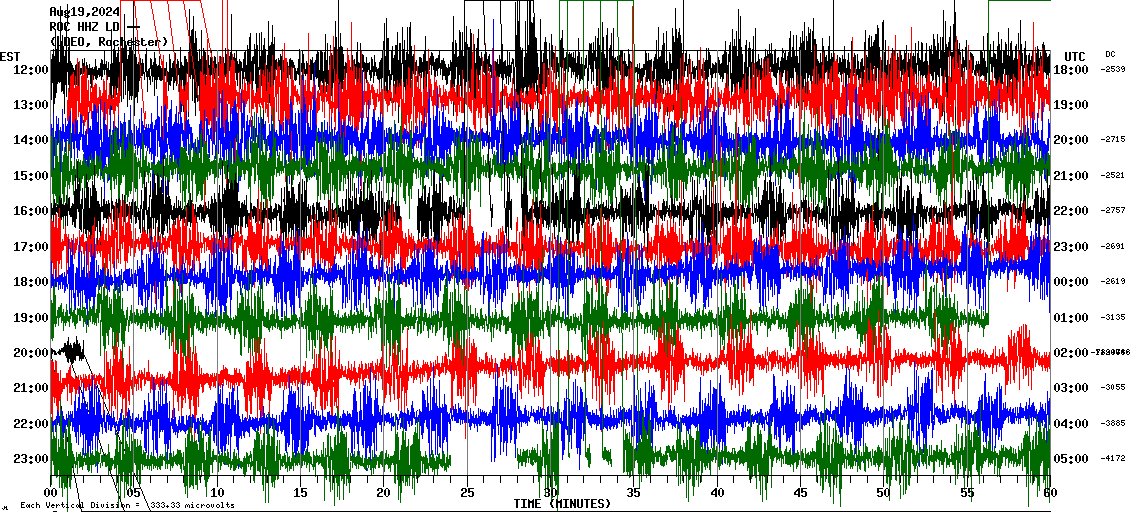Click the vertical division microvolts scale note
This screenshot has height=519, width=1130.
tap(127, 505)
